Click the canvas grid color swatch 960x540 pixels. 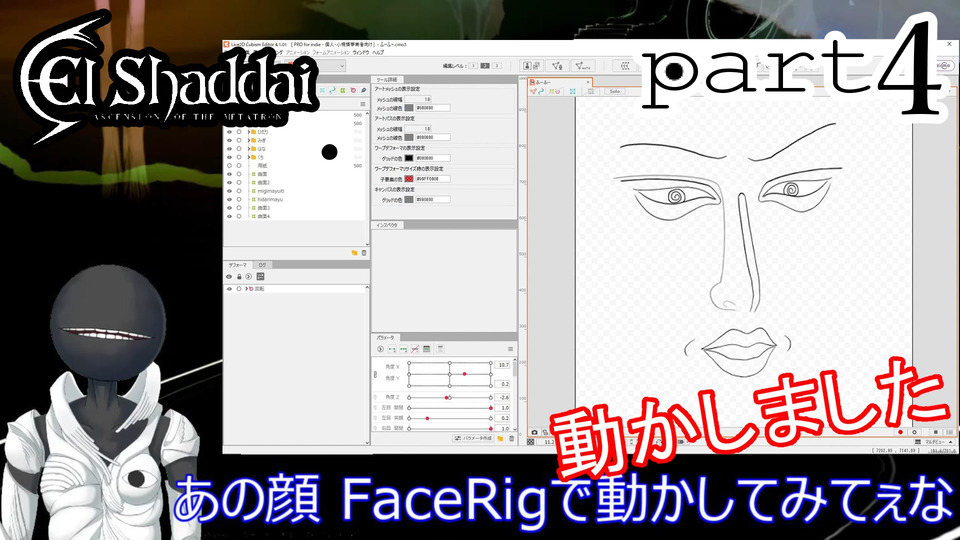[x=408, y=200]
